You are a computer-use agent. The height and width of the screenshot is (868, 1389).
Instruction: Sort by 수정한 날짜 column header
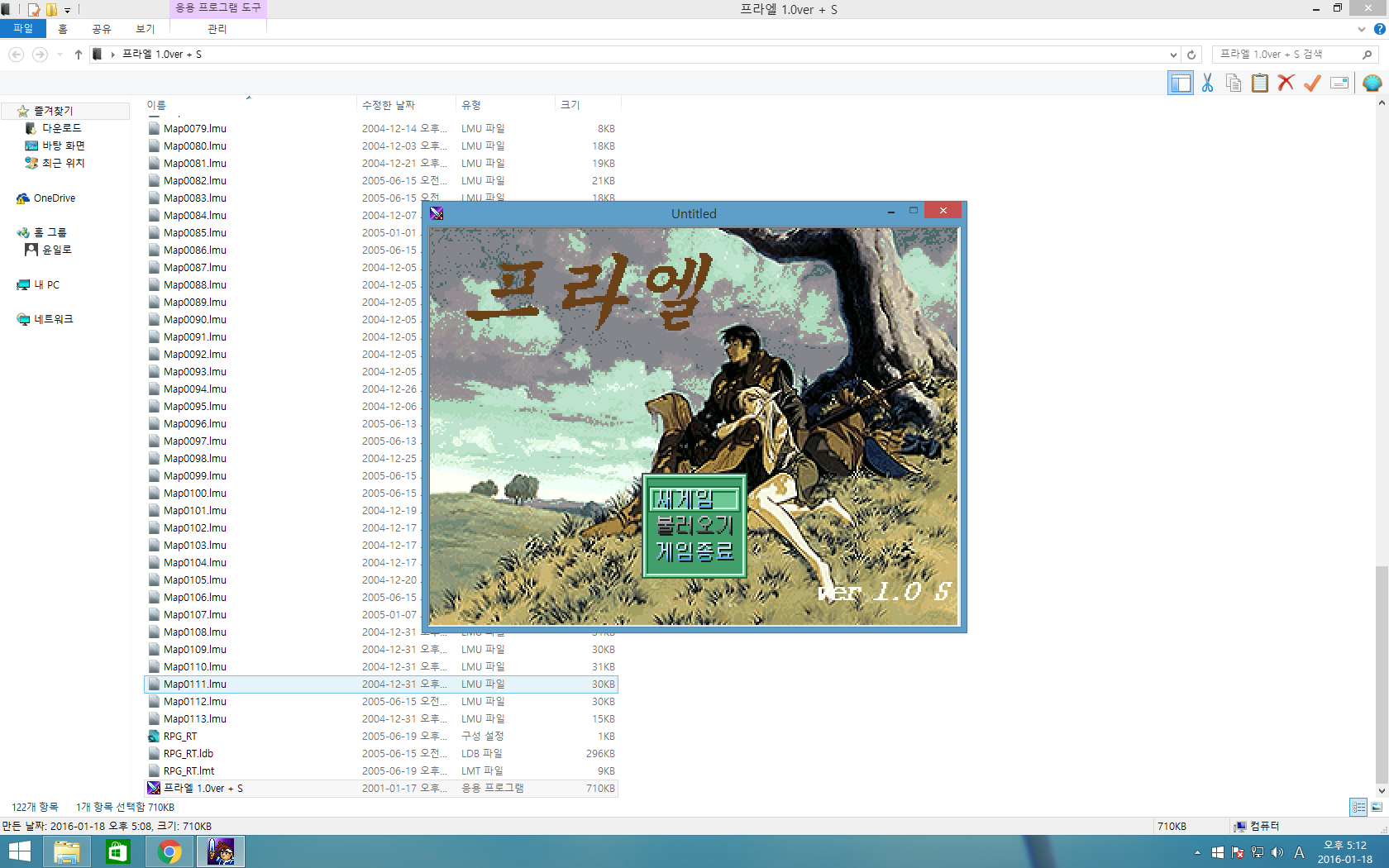click(x=407, y=105)
